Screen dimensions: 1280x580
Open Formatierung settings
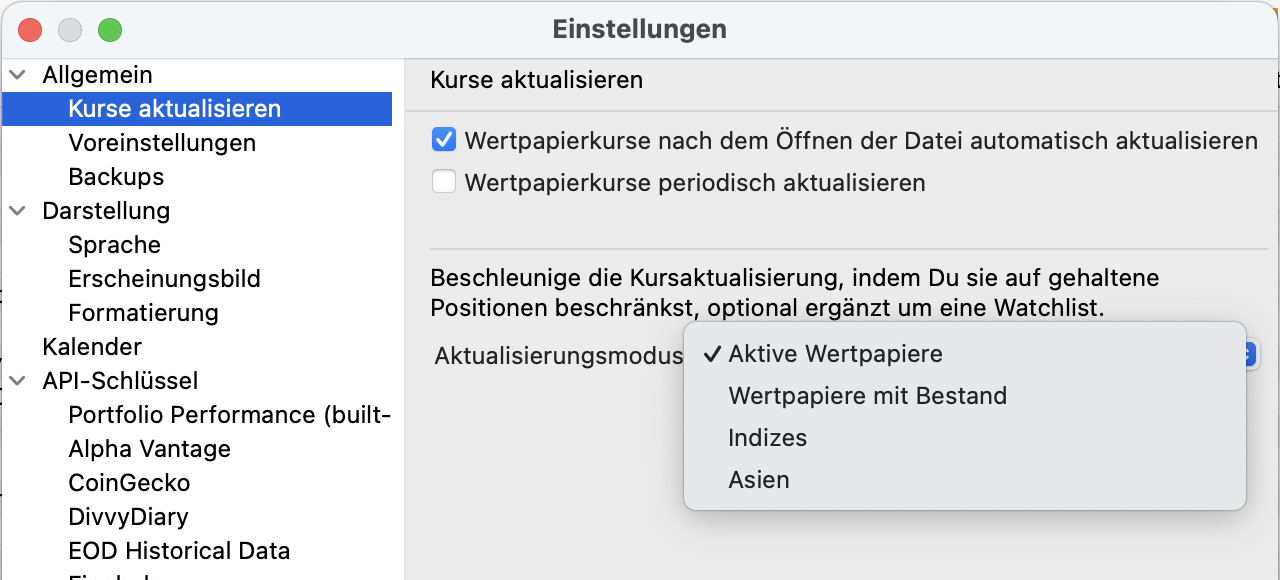coord(143,313)
